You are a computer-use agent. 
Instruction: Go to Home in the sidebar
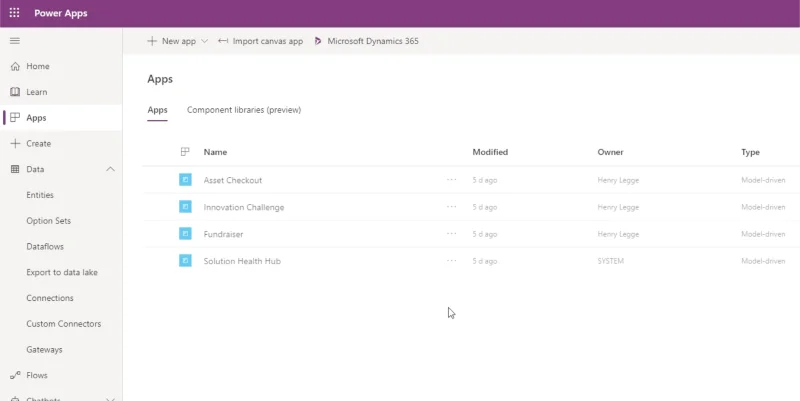tap(38, 66)
